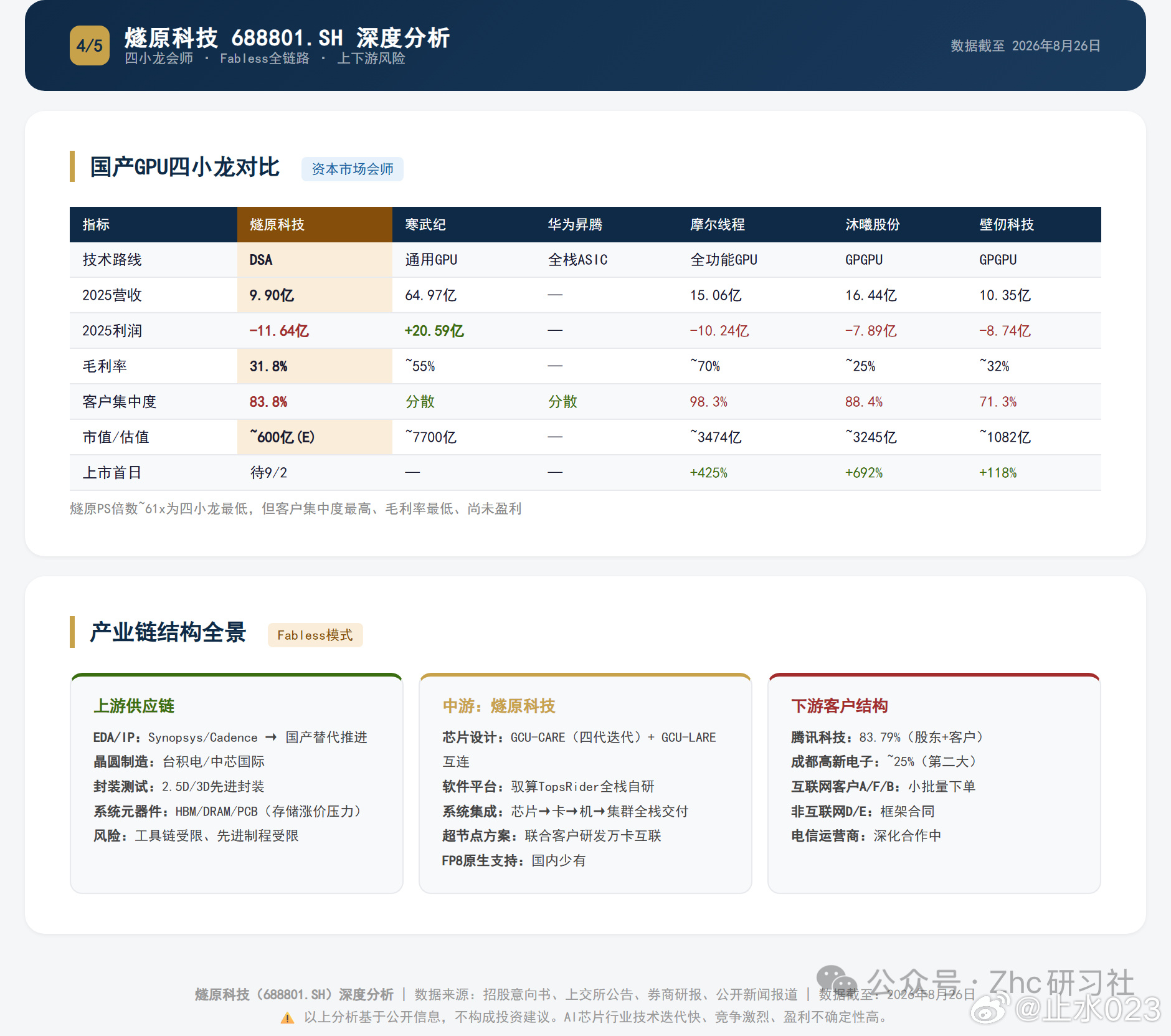This screenshot has width=1171, height=1036.
Task: Click the ~3245亿 valuation value
Action: 871,437
